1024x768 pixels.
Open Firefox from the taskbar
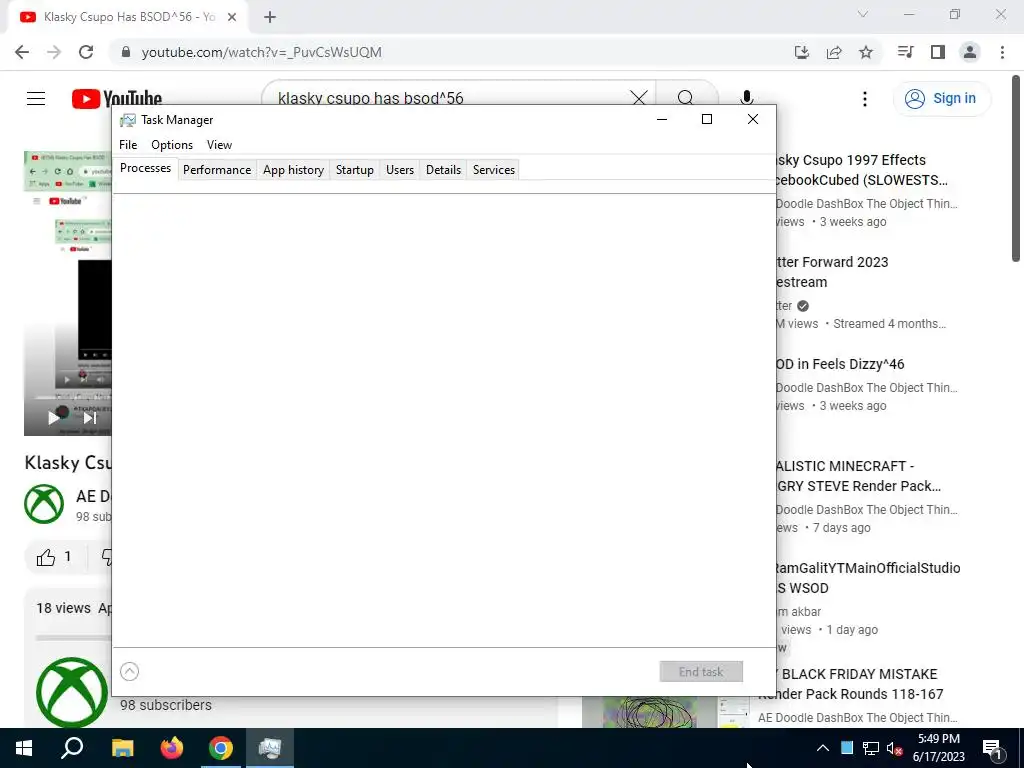point(172,748)
